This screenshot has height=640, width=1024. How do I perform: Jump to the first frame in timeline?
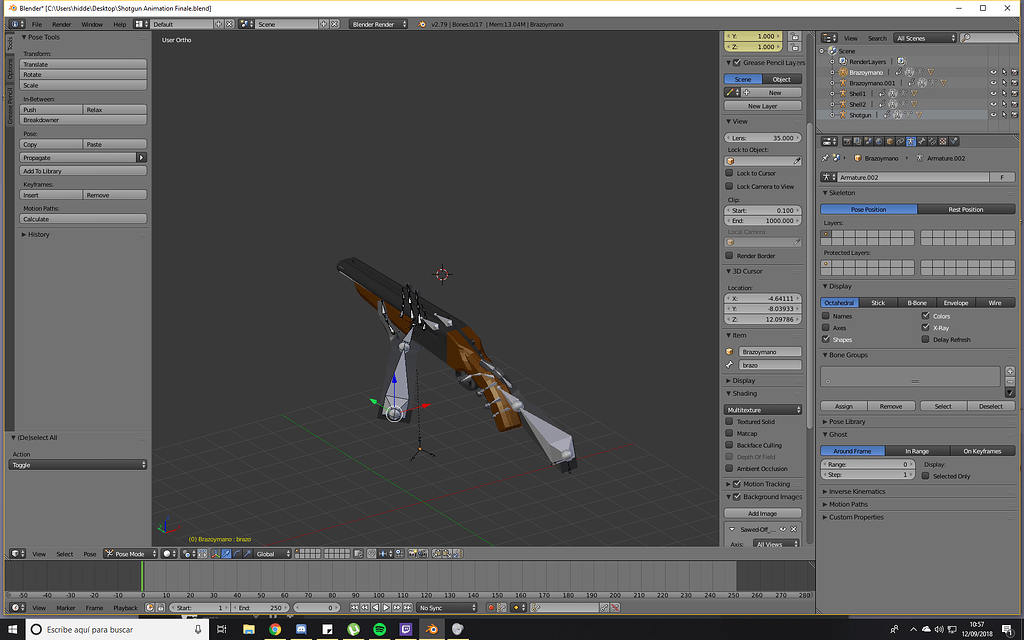[x=354, y=608]
